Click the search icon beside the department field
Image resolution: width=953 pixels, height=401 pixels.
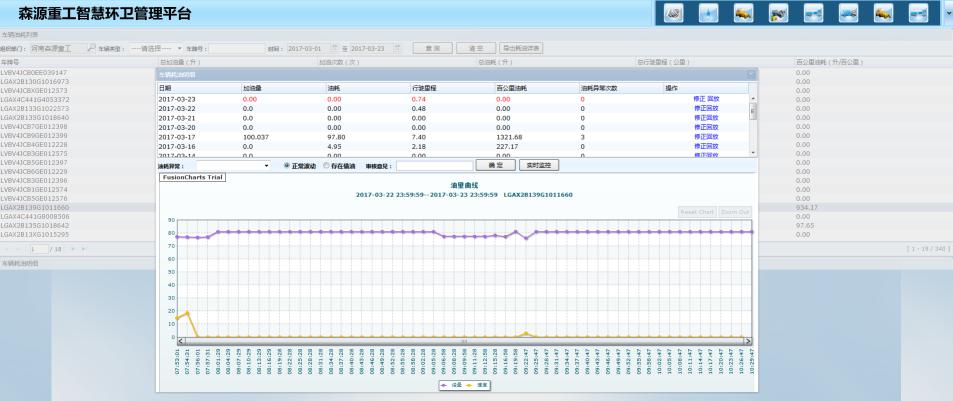point(91,47)
